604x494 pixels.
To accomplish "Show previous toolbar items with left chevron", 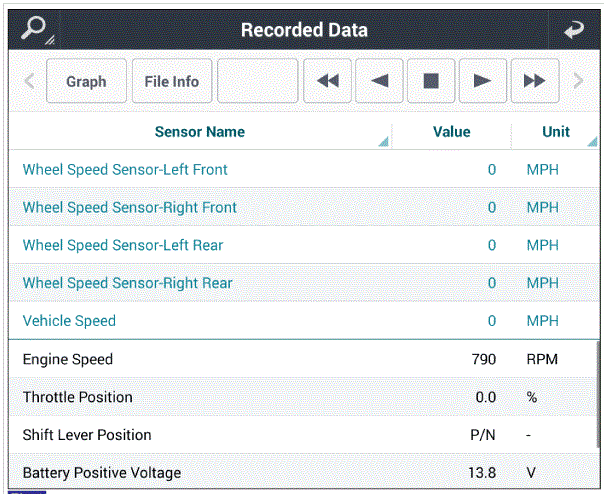I will coord(29,81).
